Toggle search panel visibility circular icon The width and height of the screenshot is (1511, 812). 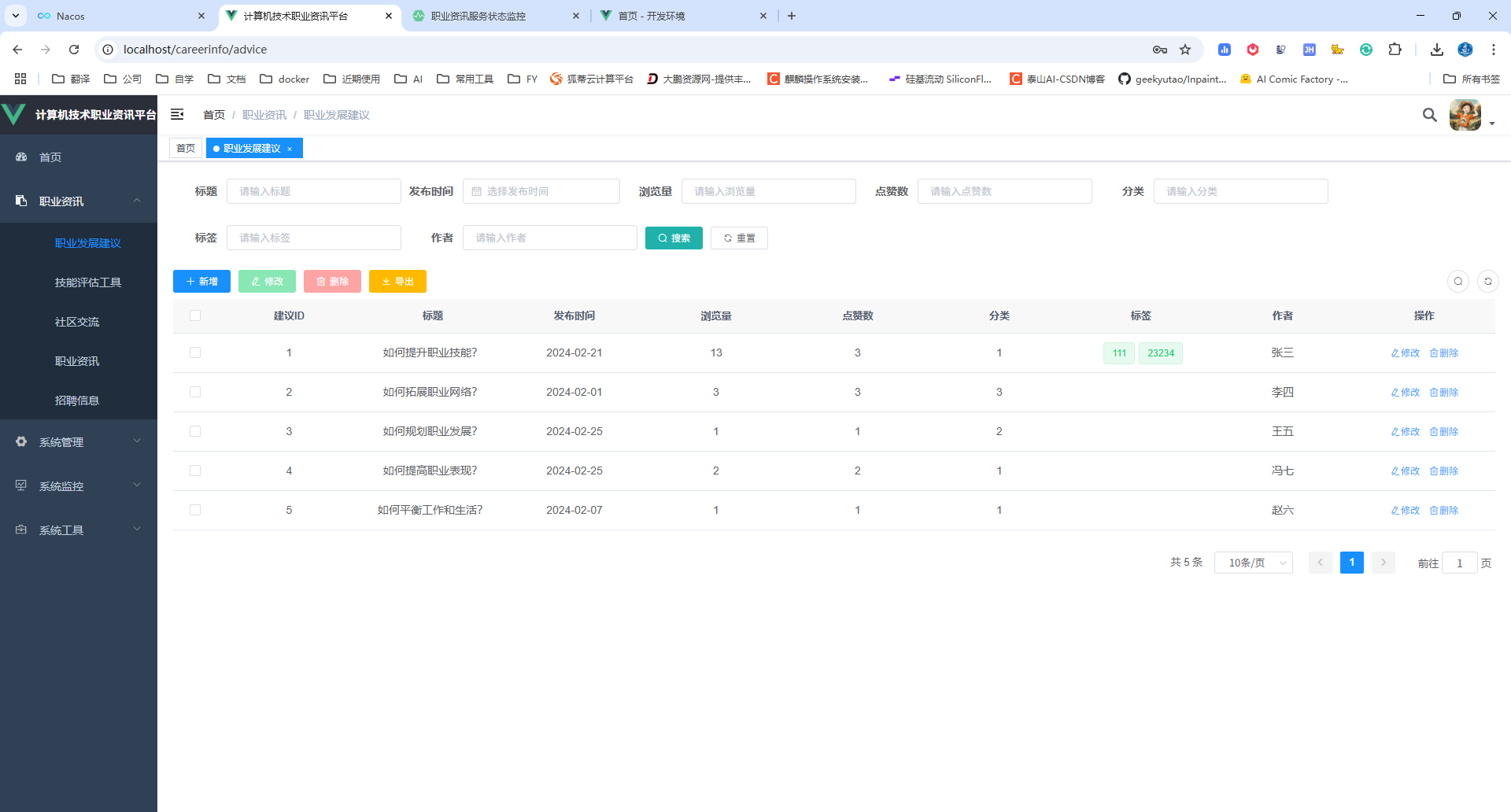click(x=1458, y=281)
